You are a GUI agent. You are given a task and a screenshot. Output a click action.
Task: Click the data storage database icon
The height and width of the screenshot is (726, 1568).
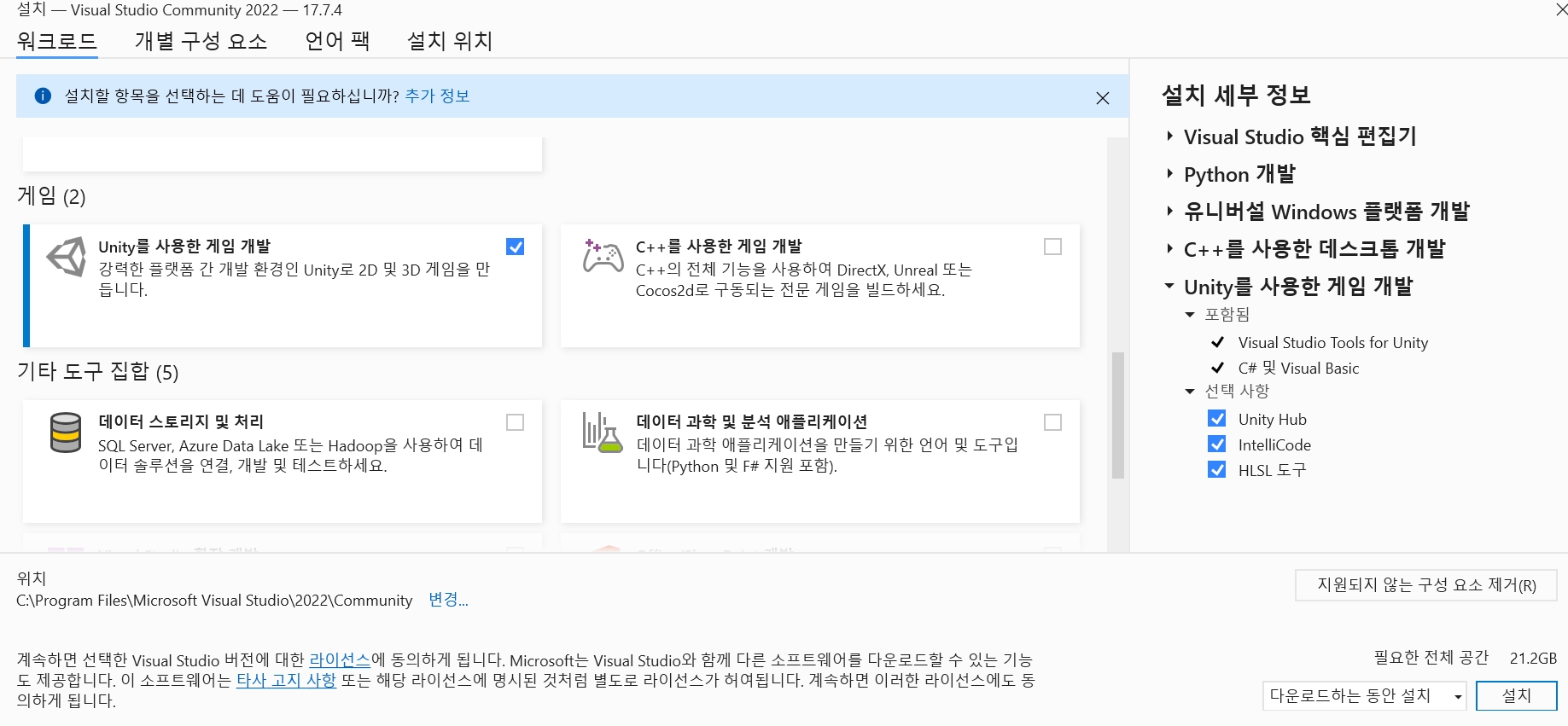click(x=66, y=433)
